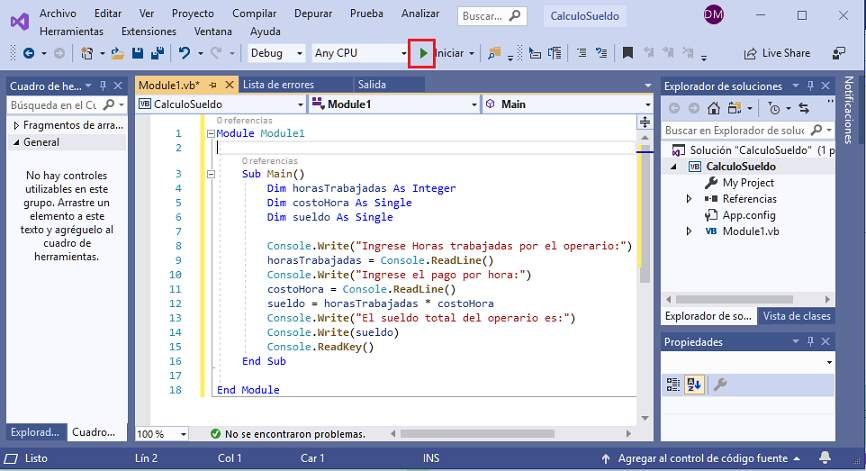Click the Sync with Active Document icon

pos(802,108)
